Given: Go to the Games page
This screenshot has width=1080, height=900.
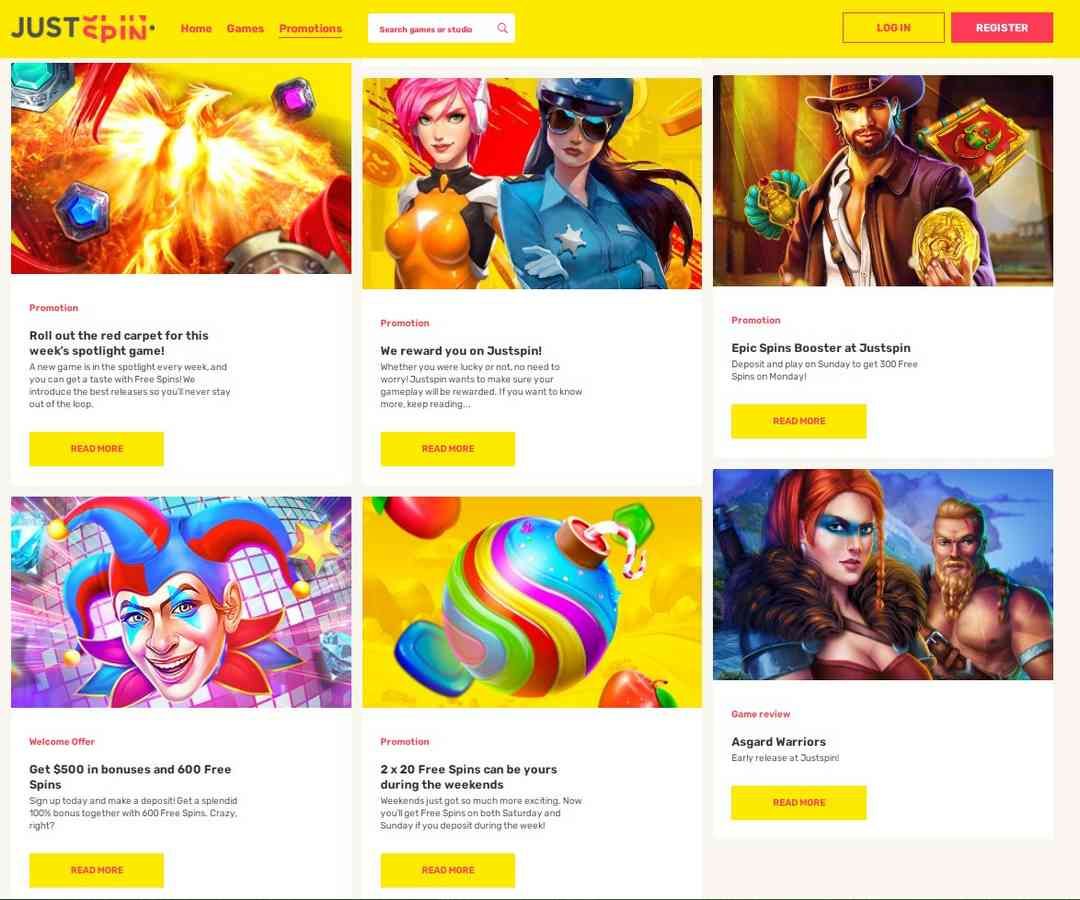Looking at the screenshot, I should pyautogui.click(x=245, y=28).
